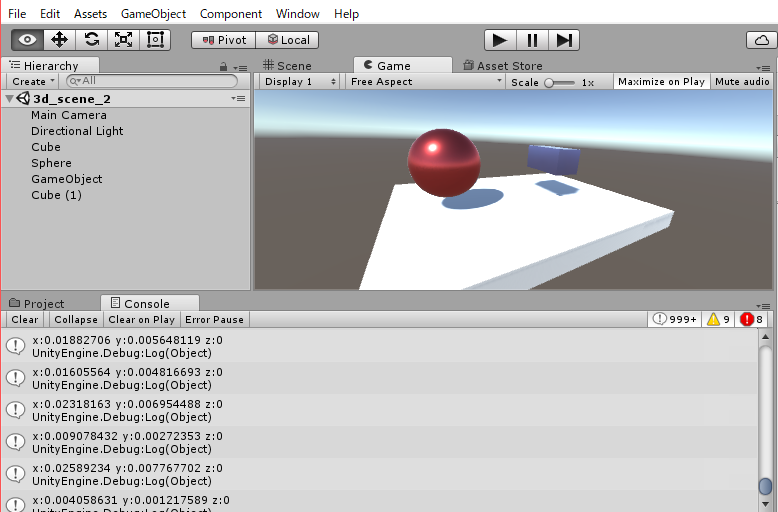Open the Cloud services button

click(761, 40)
